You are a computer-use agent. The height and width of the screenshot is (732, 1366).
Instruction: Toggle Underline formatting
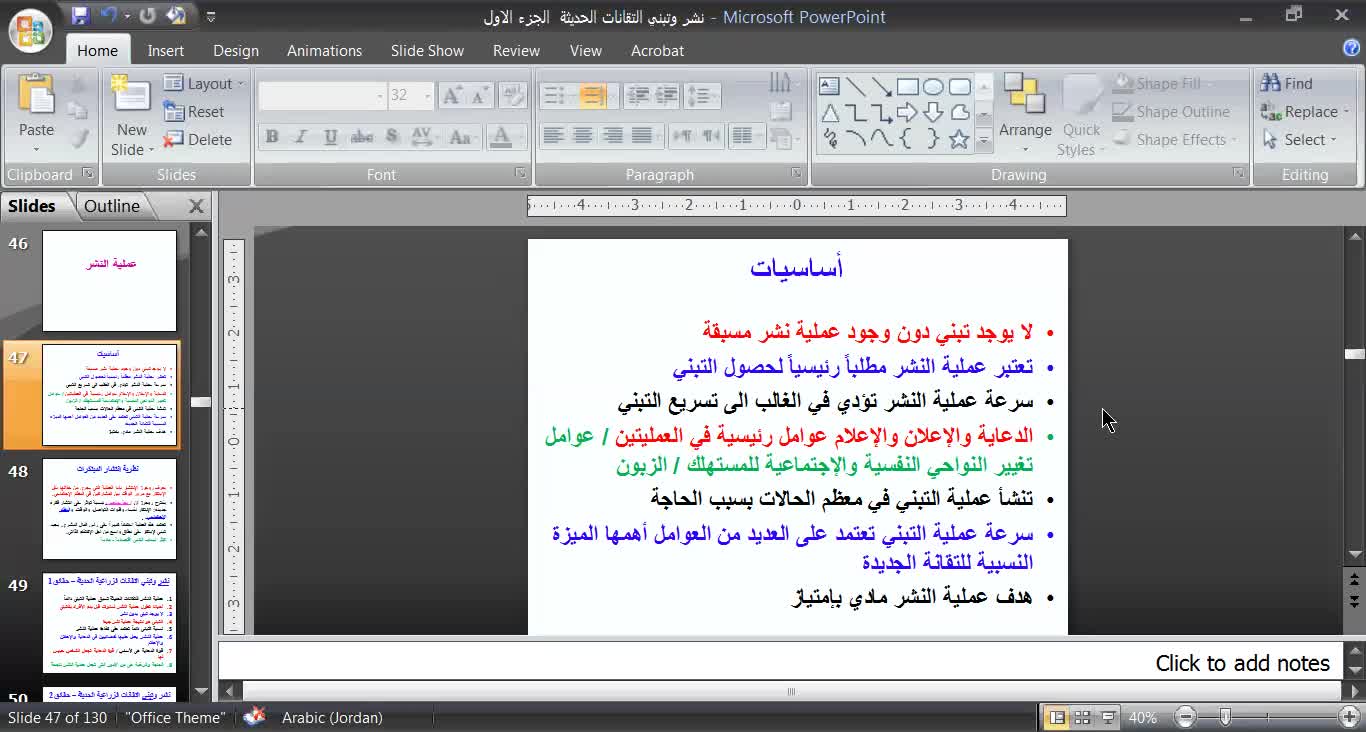point(330,137)
